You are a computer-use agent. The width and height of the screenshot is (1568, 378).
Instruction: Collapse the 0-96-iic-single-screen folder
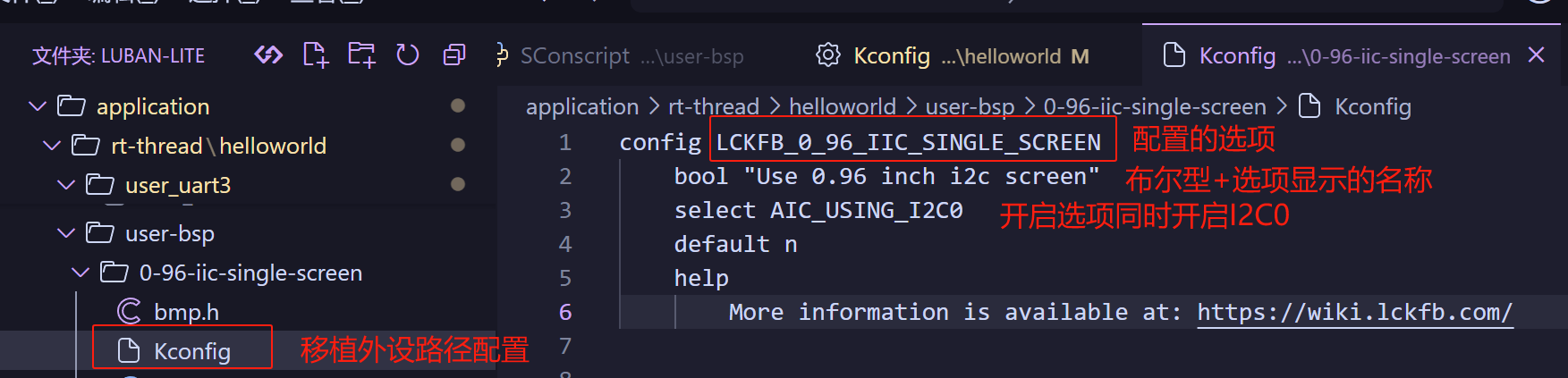tap(81, 273)
